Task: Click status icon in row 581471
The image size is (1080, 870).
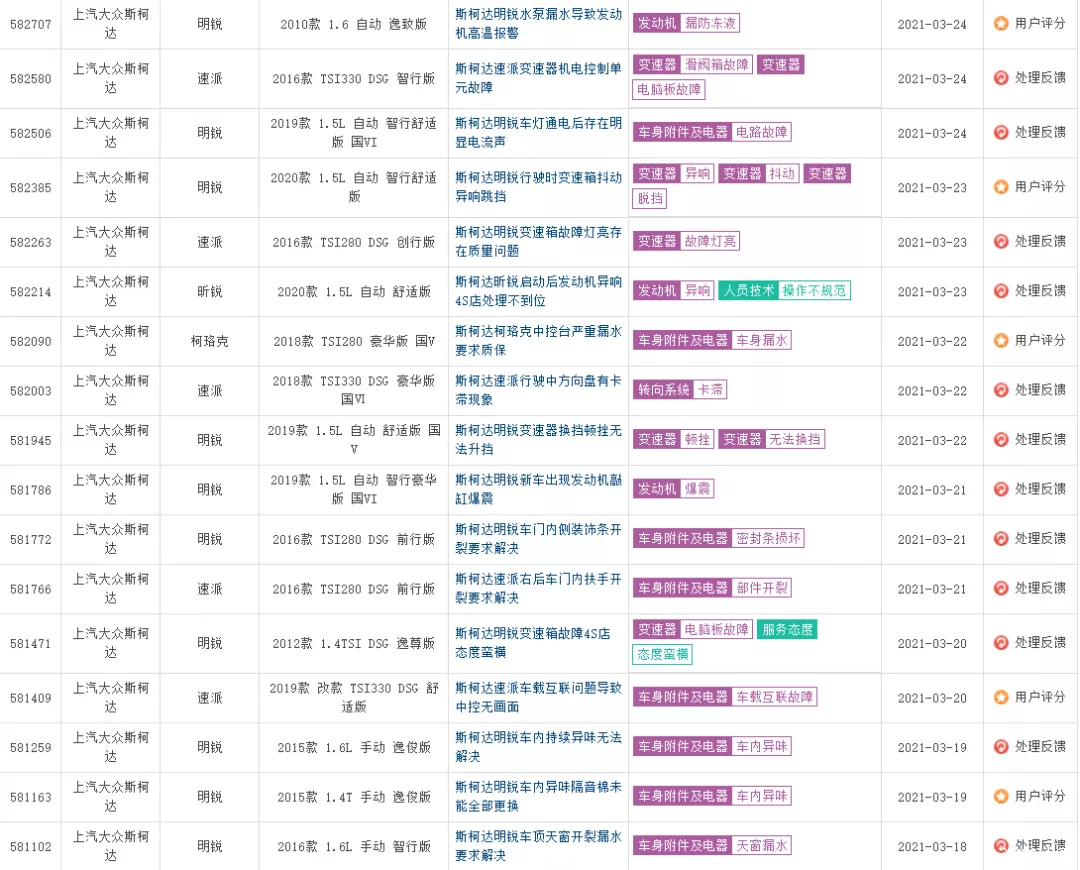Action: (x=1001, y=643)
